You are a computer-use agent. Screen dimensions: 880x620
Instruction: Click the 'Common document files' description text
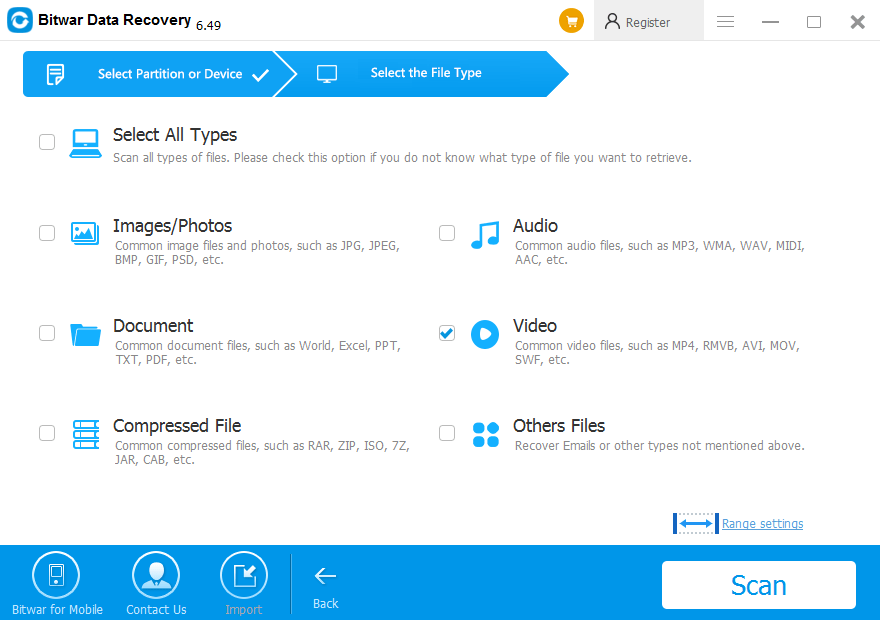coord(258,352)
